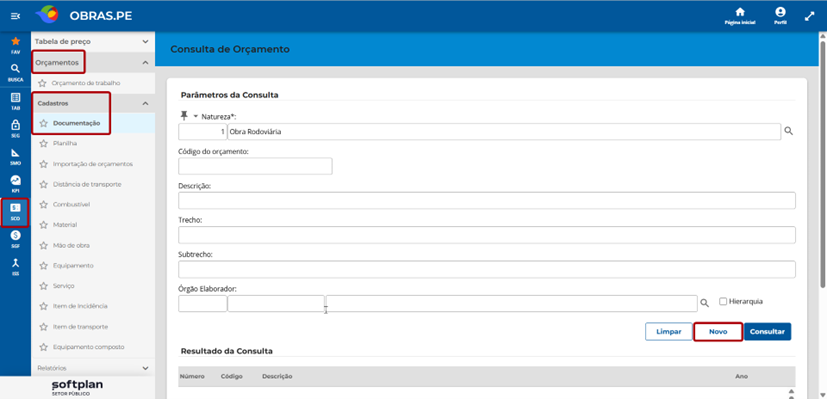Open the BUSCA search icon in sidebar
This screenshot has height=399, width=827.
pos(15,69)
